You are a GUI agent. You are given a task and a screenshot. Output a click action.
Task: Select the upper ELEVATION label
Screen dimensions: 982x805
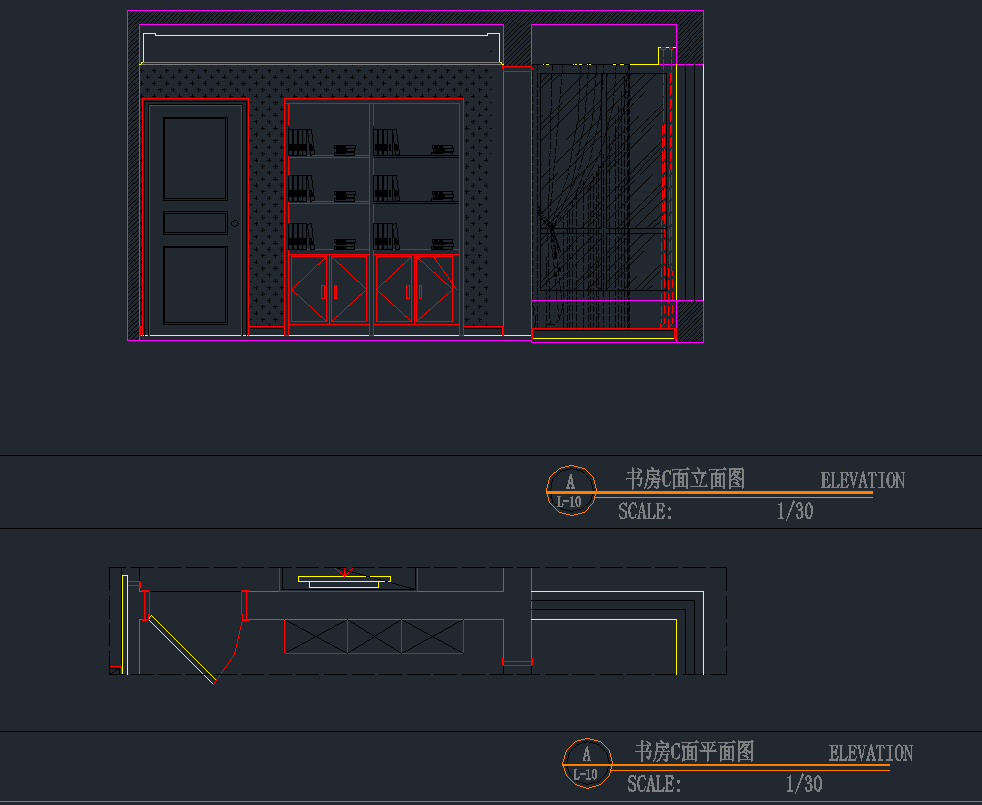click(862, 481)
